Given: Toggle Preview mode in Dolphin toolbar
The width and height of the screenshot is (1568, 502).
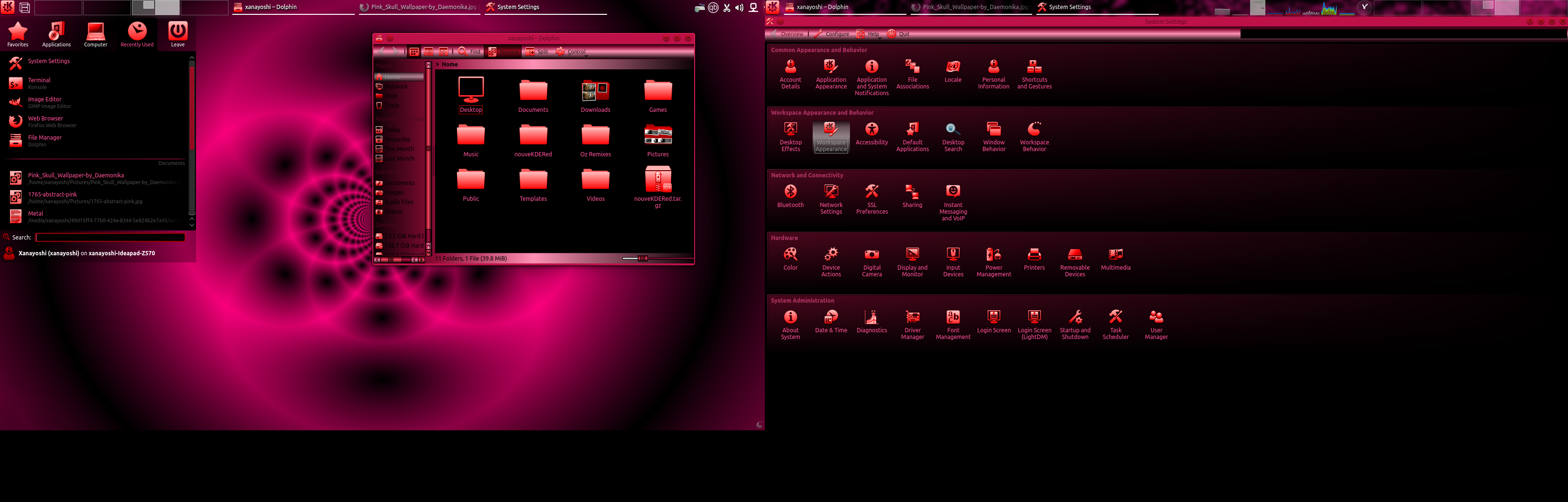Looking at the screenshot, I should pos(503,52).
